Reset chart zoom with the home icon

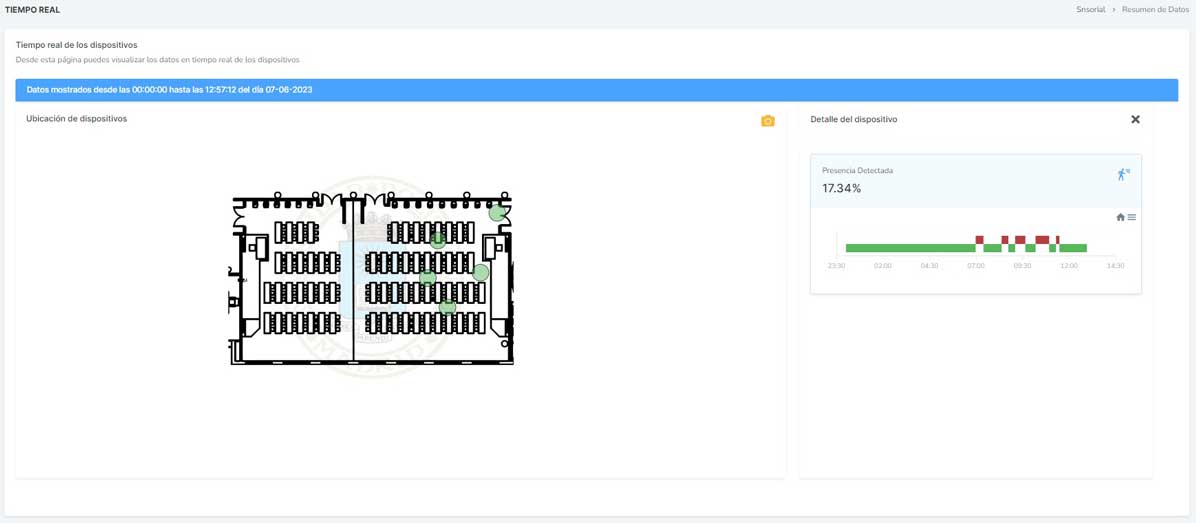pos(1121,217)
